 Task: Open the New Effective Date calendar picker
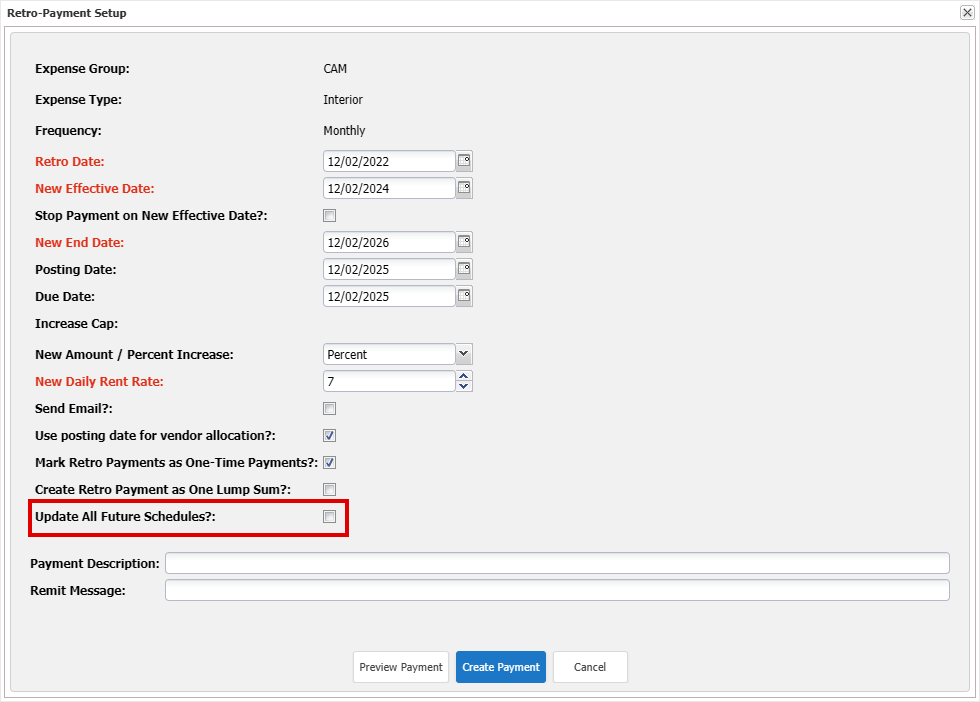coord(464,188)
